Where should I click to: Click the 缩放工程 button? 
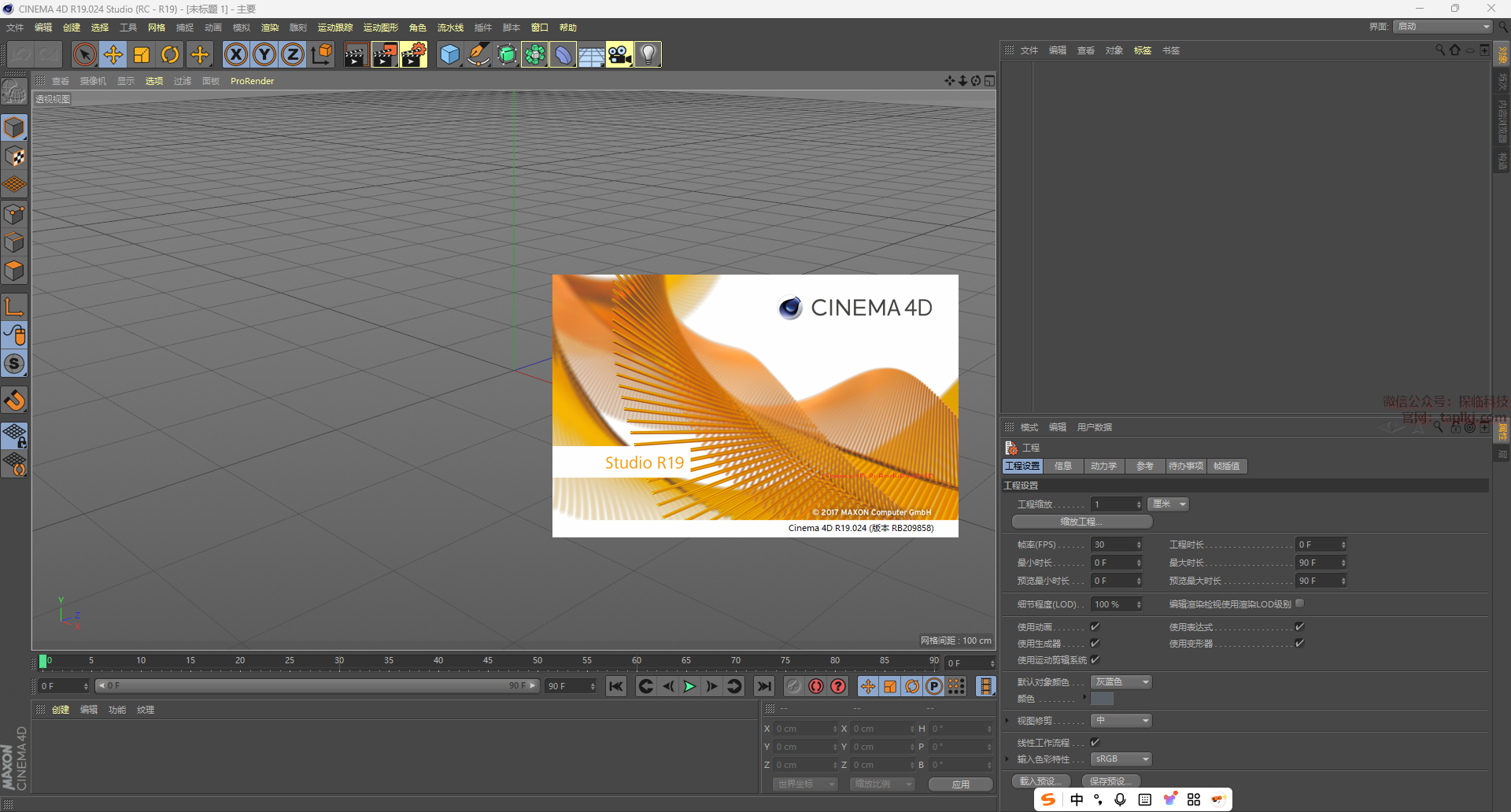[1082, 522]
